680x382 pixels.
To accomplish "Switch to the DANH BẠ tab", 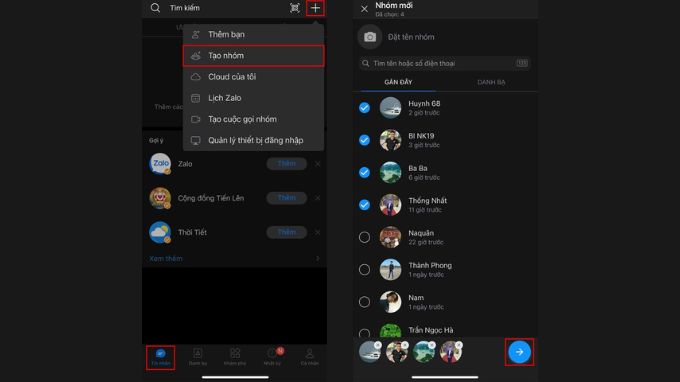I will pos(491,82).
